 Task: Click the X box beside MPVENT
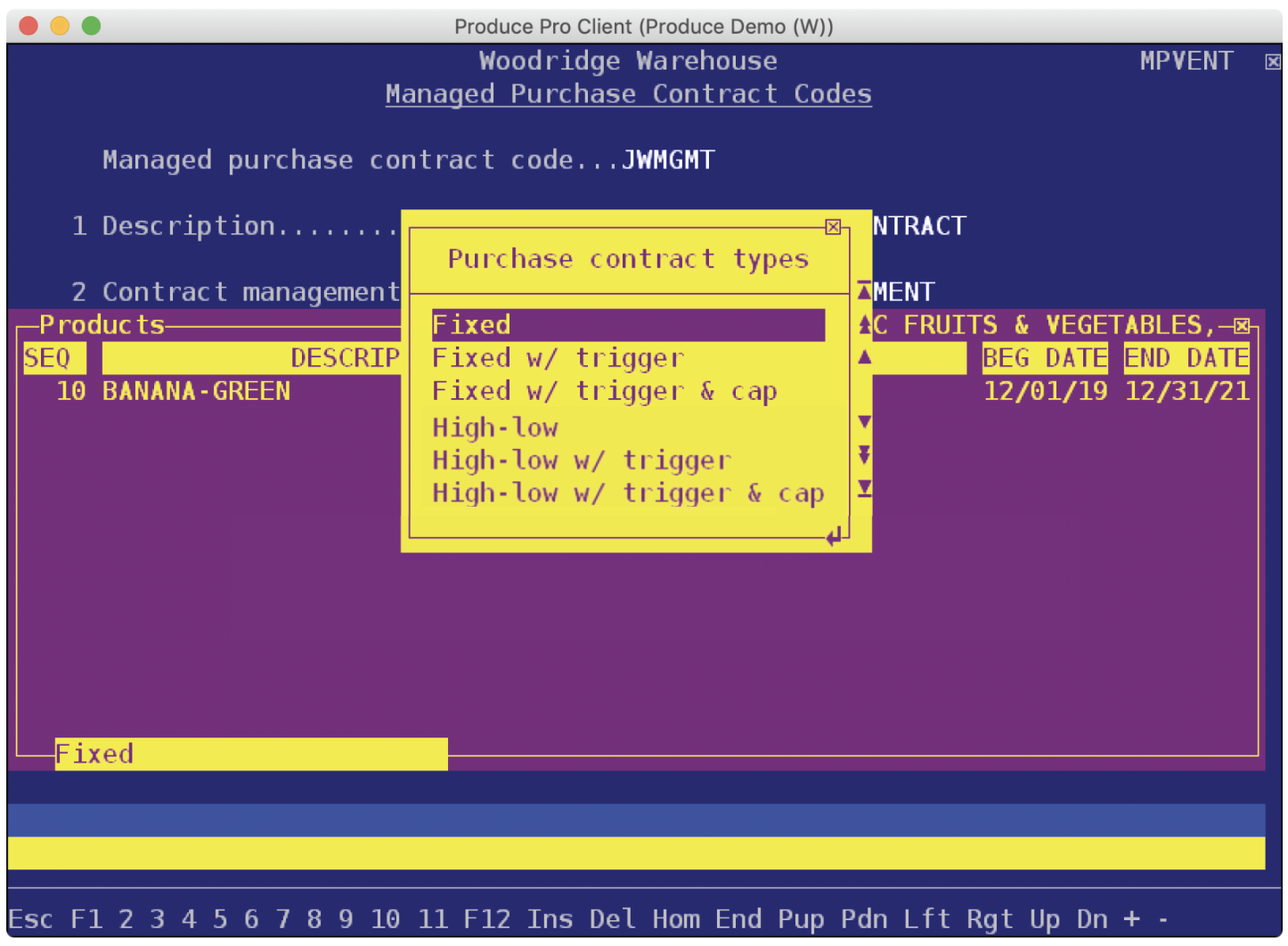(x=1273, y=61)
